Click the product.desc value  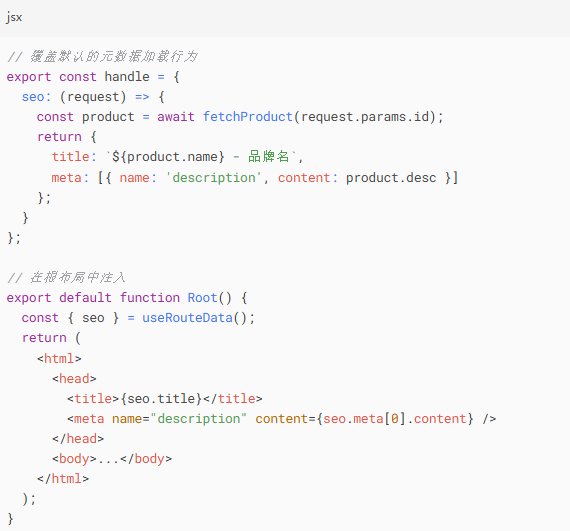[391, 178]
